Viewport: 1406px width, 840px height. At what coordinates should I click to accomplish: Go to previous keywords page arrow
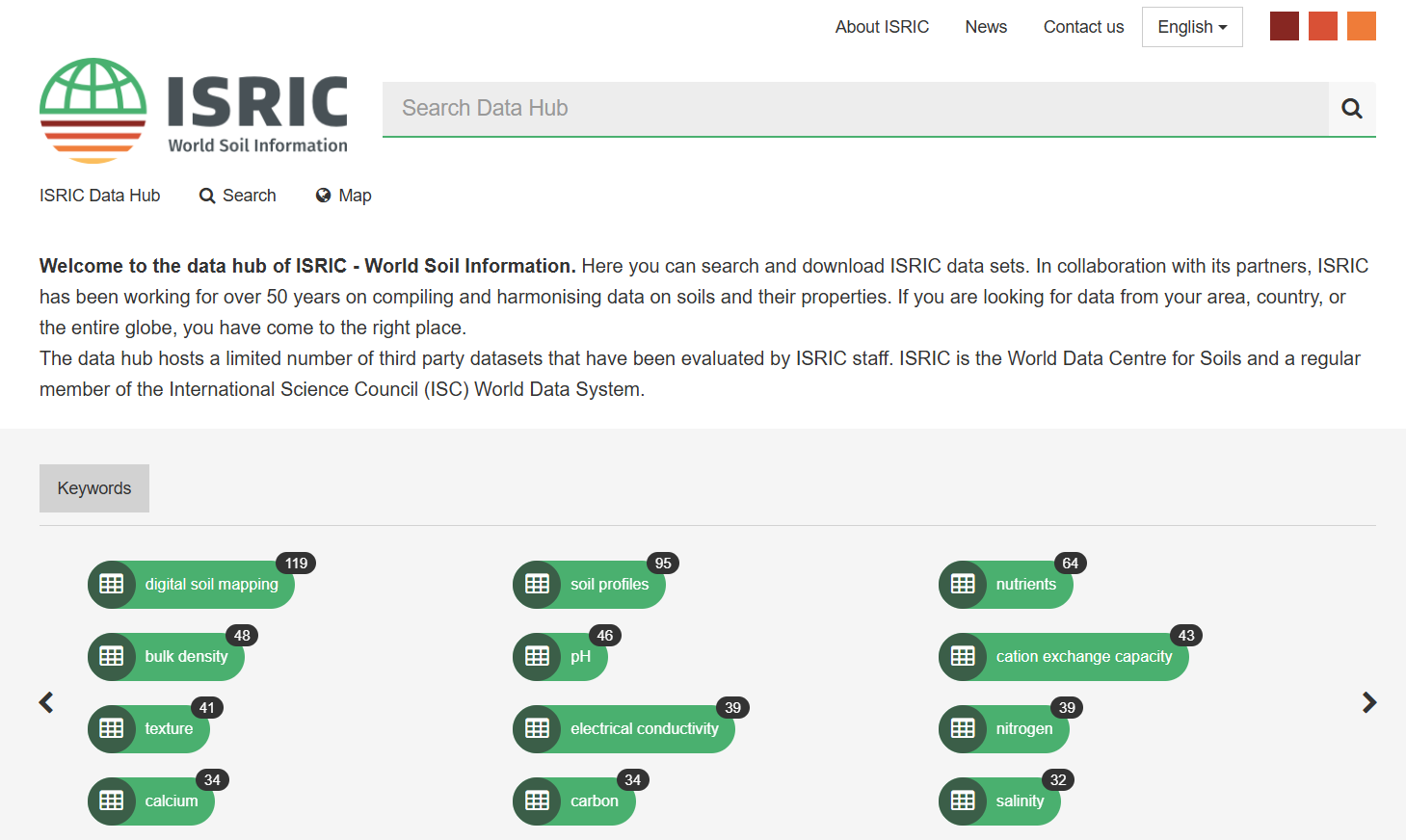tap(46, 702)
